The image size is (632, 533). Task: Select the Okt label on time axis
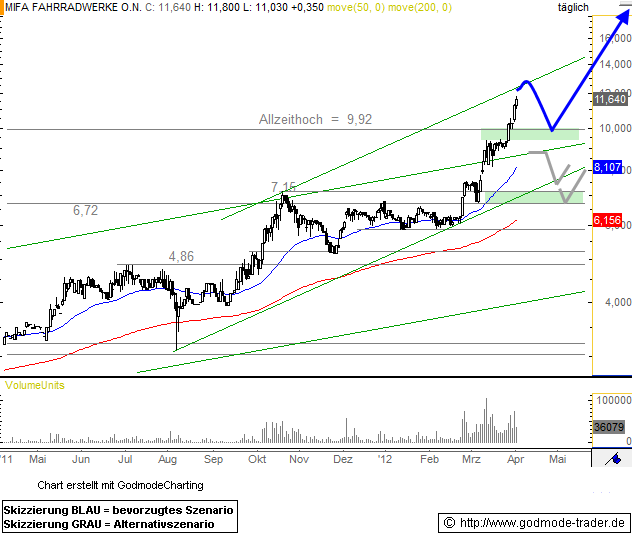(257, 459)
